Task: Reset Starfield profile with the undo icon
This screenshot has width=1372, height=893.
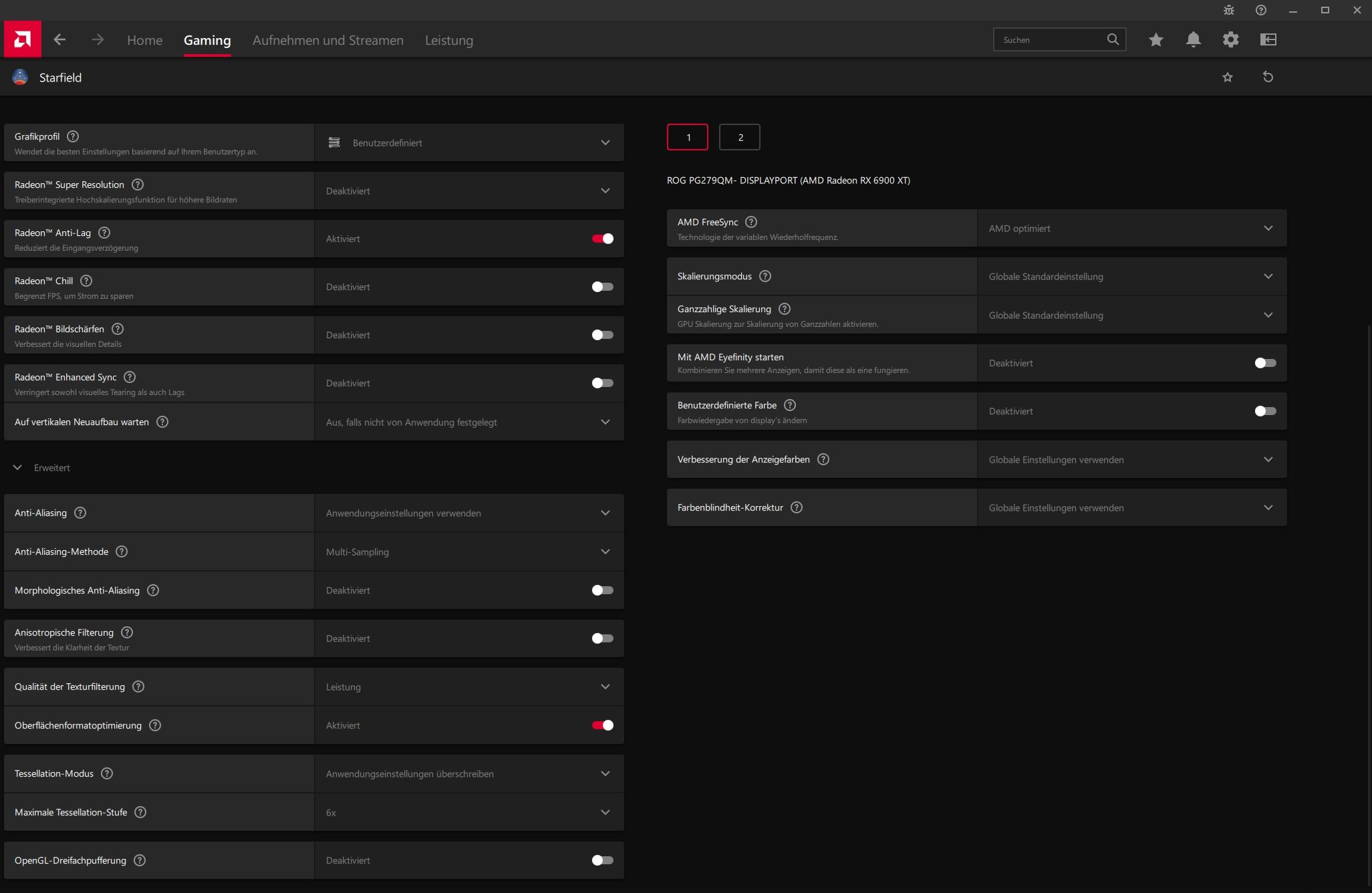Action: (1268, 77)
